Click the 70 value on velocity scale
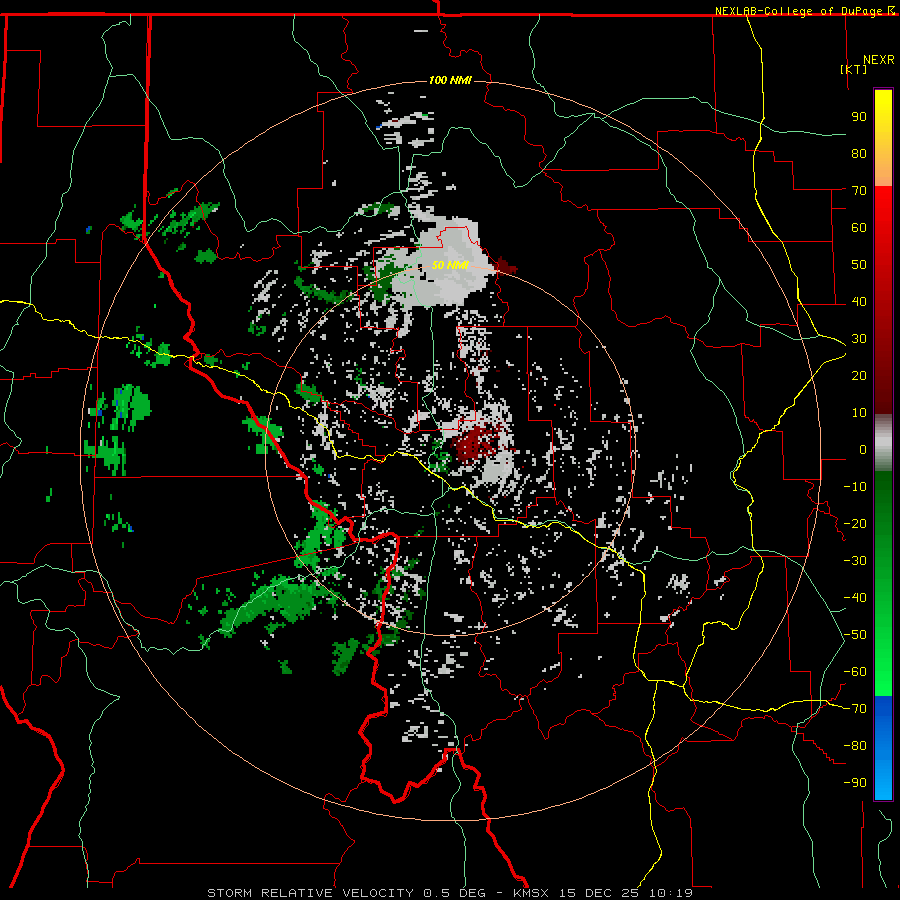 click(859, 191)
